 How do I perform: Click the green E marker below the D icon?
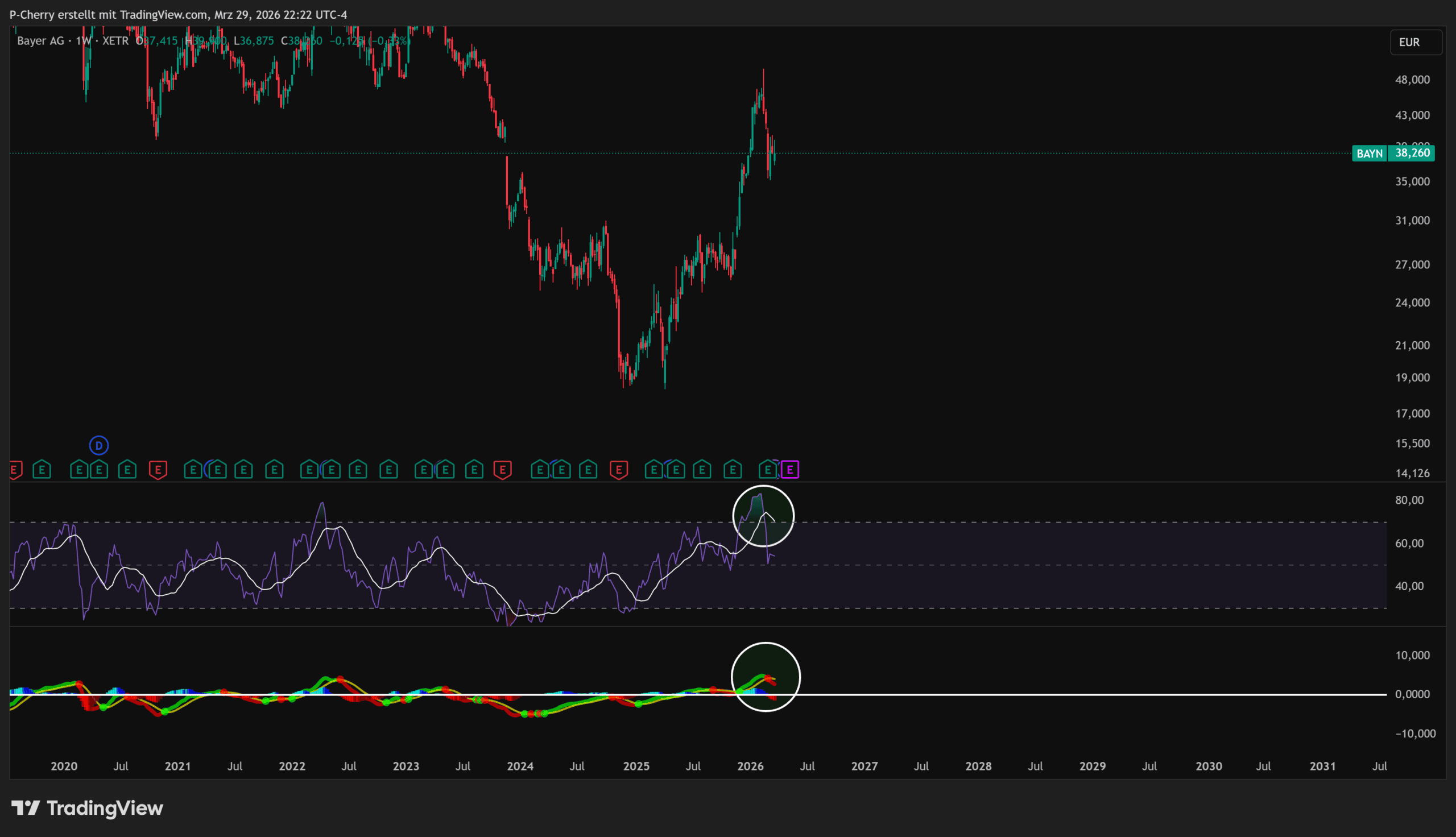[99, 470]
